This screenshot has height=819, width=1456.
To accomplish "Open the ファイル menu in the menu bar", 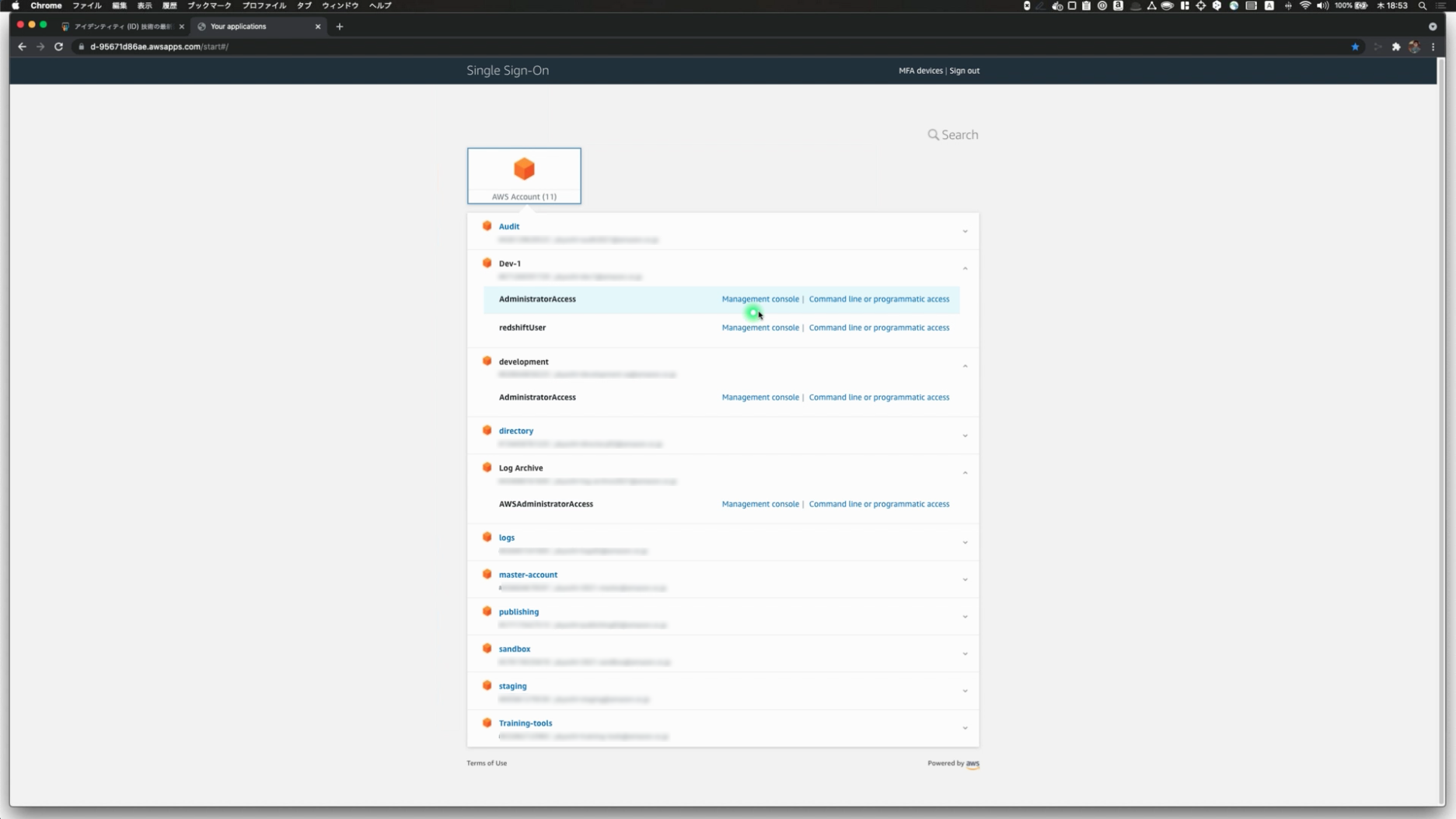I will pos(87,5).
